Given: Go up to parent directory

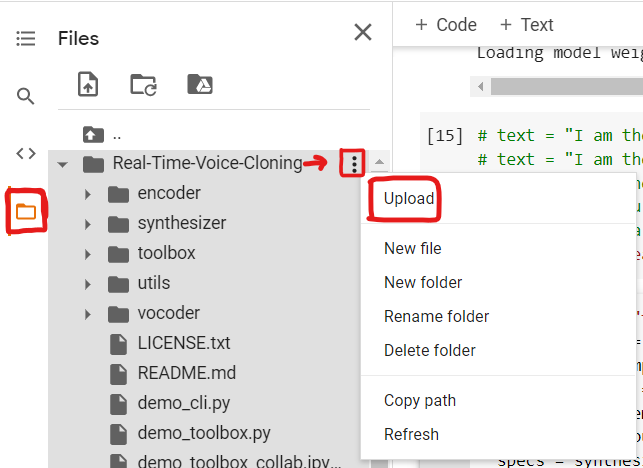Looking at the screenshot, I should point(93,135).
